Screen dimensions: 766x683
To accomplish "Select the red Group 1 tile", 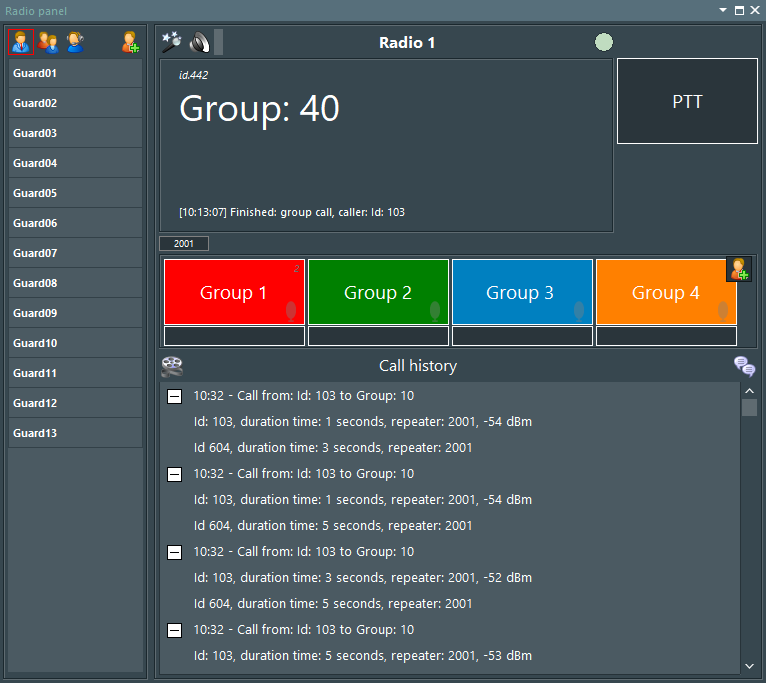I will pos(234,292).
